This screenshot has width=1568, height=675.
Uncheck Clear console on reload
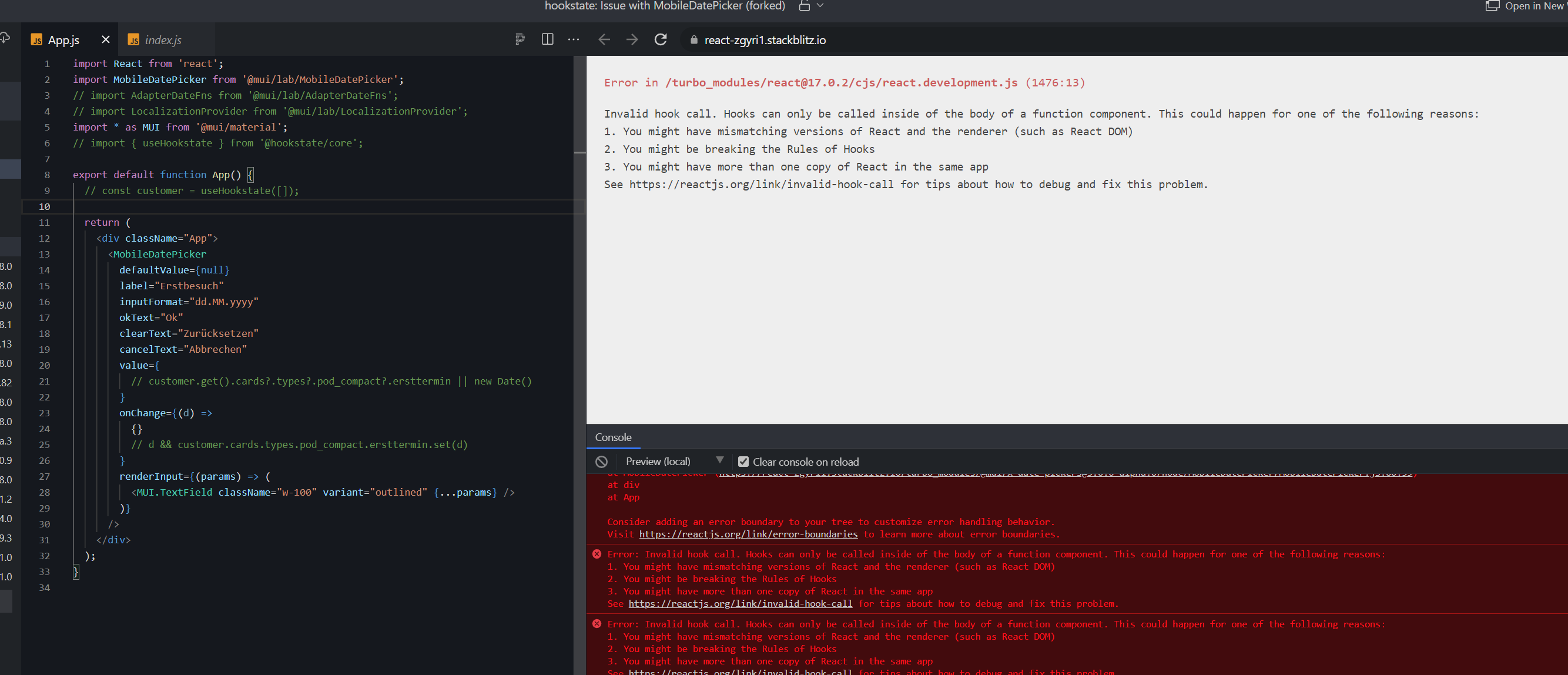click(x=744, y=461)
